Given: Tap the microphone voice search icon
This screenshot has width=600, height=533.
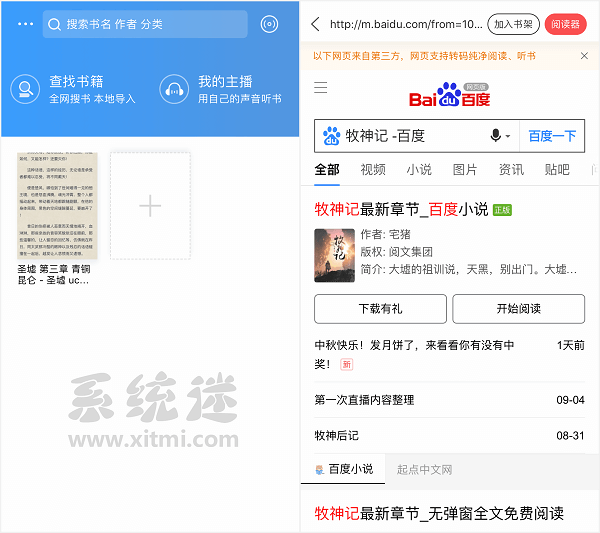Looking at the screenshot, I should pyautogui.click(x=496, y=135).
